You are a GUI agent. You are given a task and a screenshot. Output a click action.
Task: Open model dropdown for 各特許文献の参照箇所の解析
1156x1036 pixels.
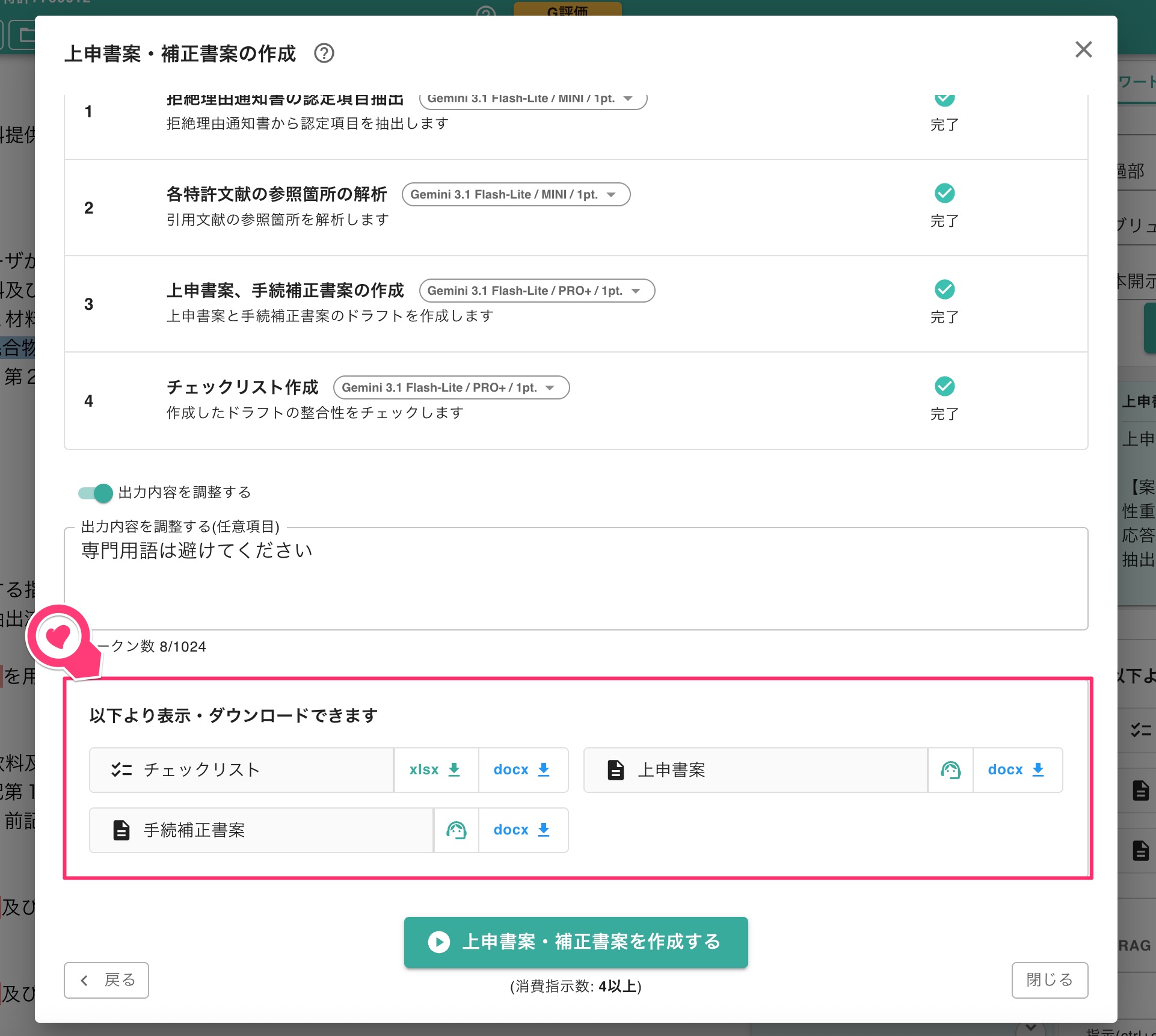tap(515, 194)
